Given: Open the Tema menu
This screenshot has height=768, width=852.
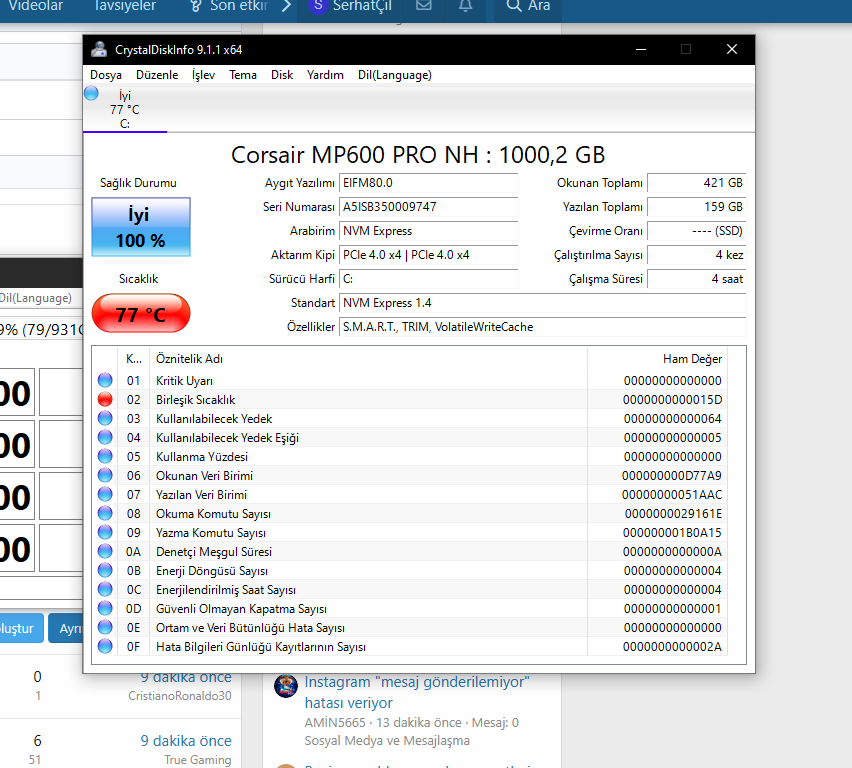Looking at the screenshot, I should 242,75.
